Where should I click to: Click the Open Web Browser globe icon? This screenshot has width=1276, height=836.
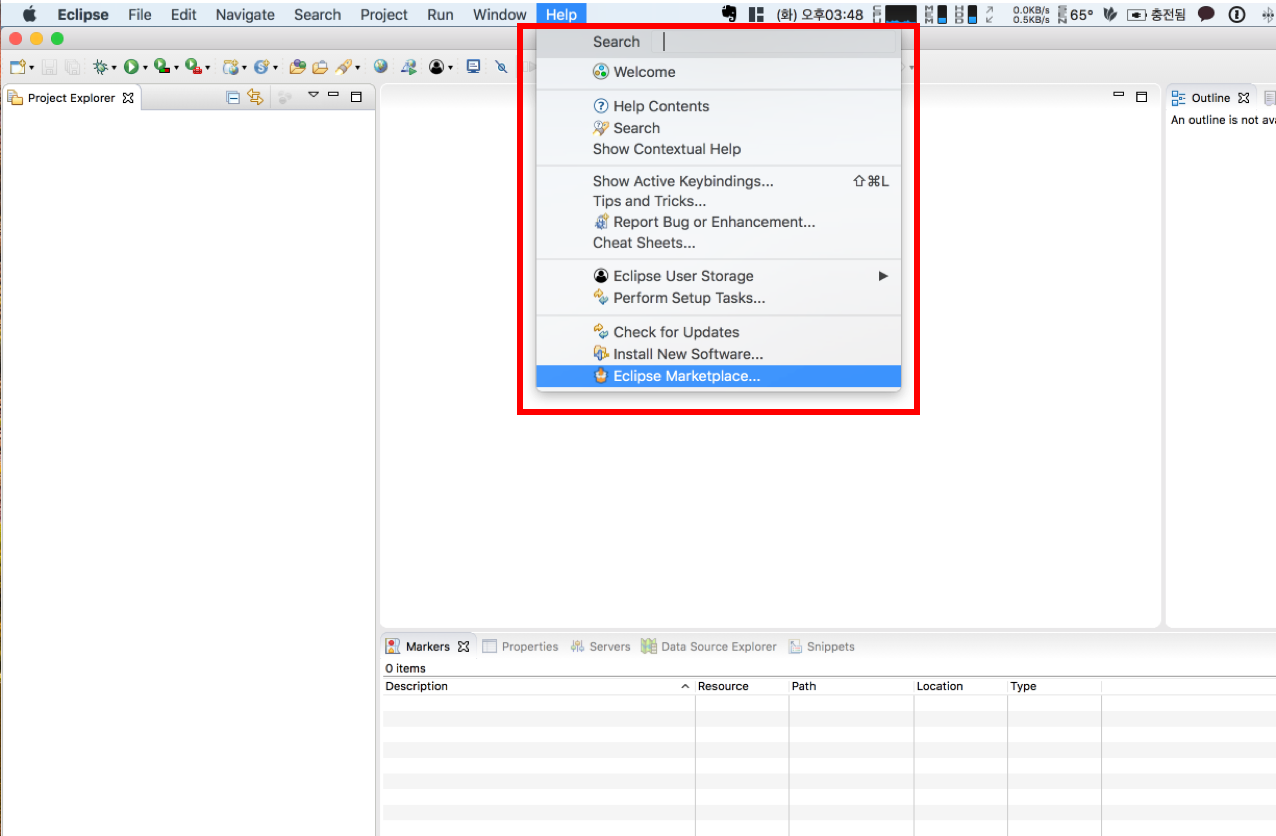[380, 67]
